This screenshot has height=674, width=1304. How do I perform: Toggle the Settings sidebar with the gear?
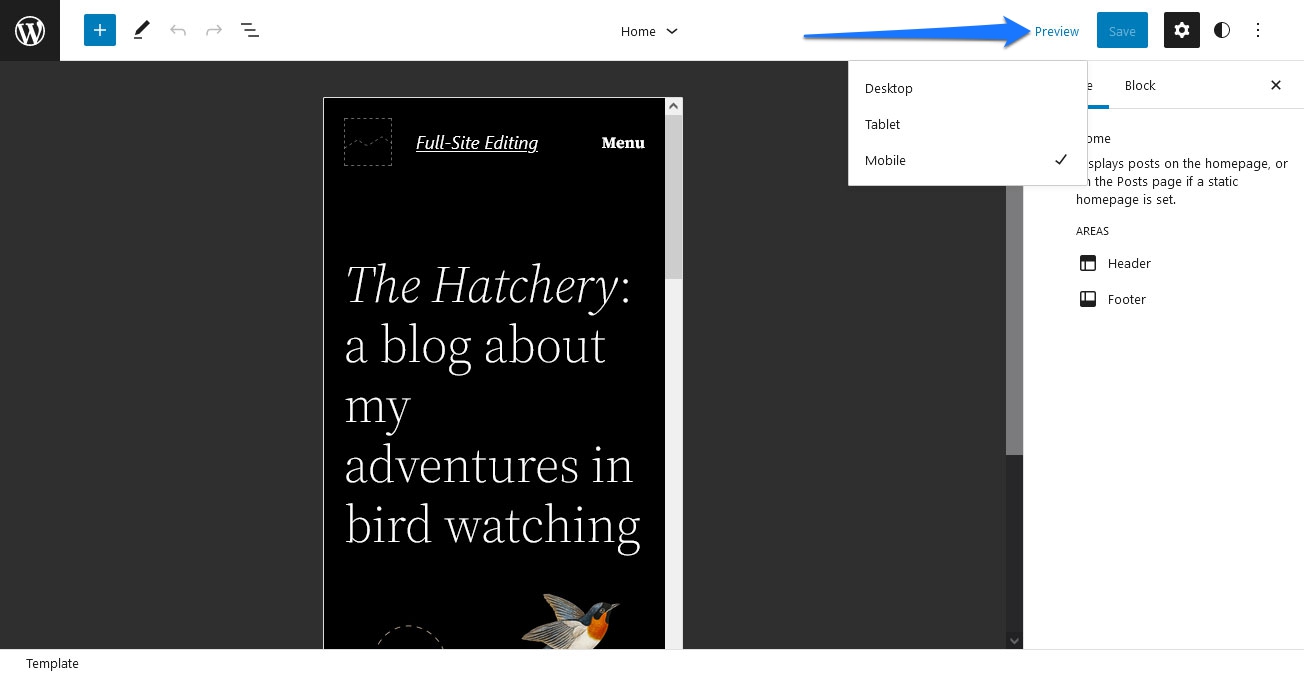click(1182, 30)
